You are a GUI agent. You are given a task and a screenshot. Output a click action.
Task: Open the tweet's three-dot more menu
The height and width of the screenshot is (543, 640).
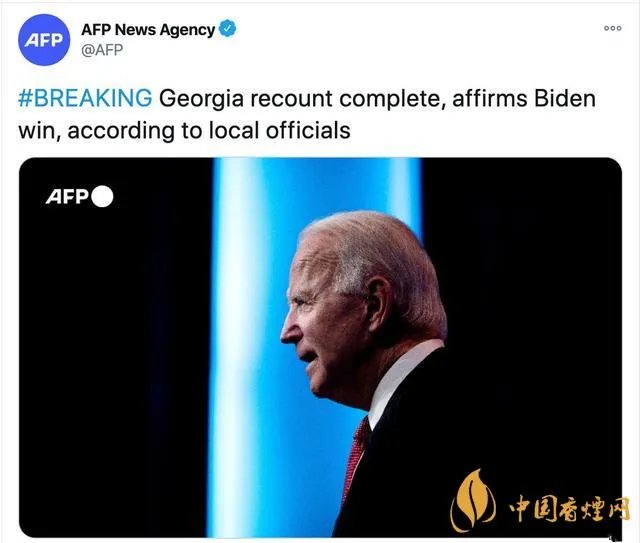click(612, 28)
